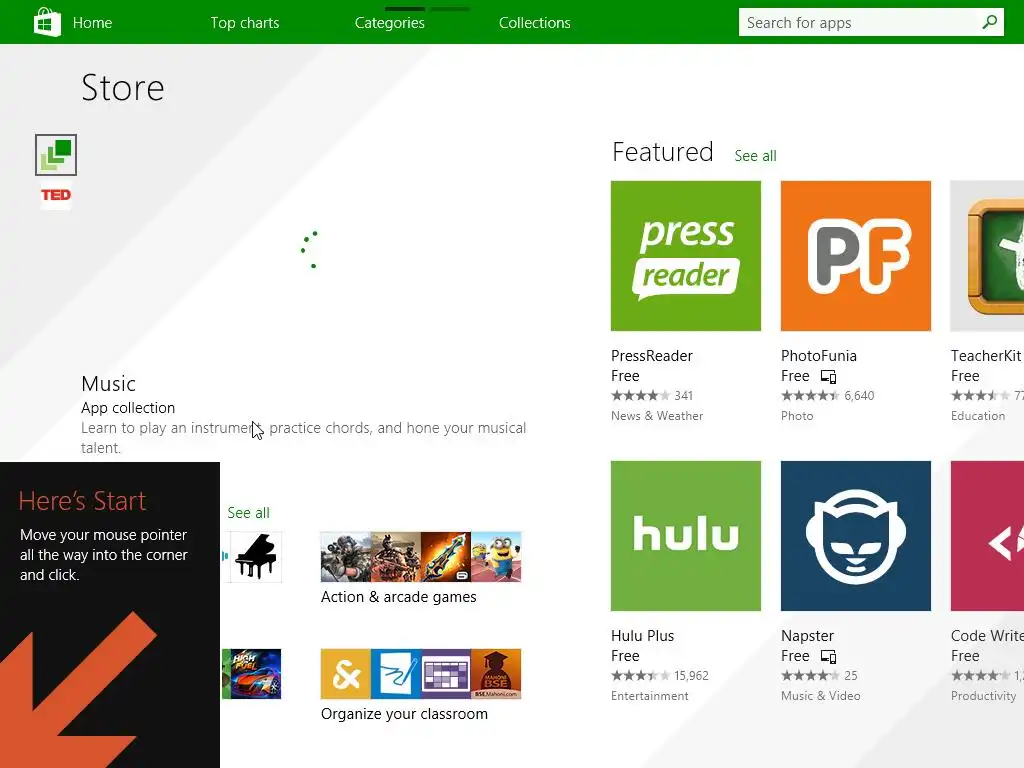Open the Categories menu
The image size is (1024, 768).
[390, 22]
